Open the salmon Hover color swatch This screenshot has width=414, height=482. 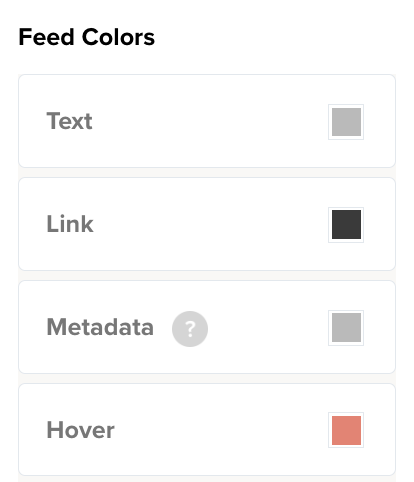[346, 430]
